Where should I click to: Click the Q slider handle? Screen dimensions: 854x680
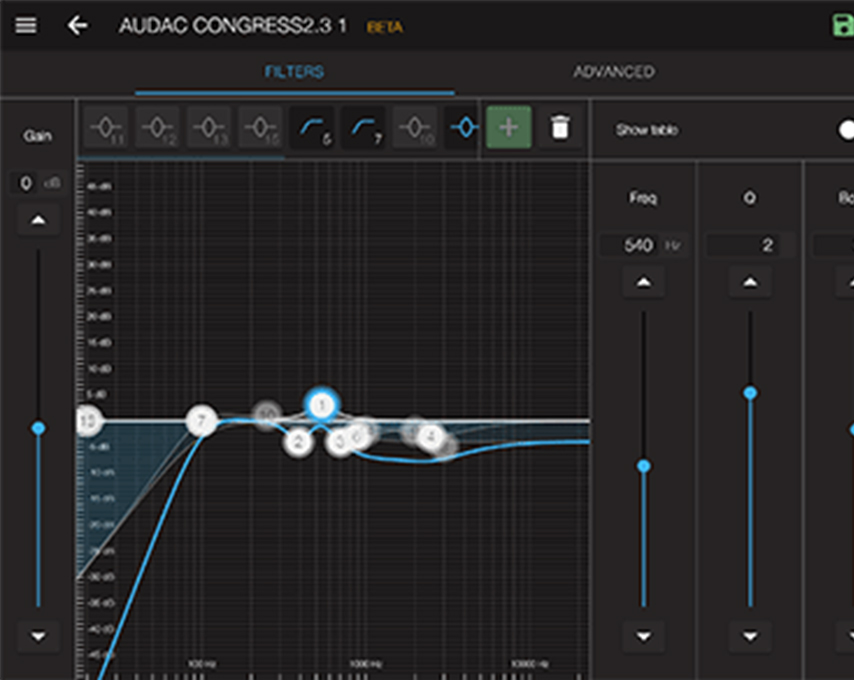[750, 393]
